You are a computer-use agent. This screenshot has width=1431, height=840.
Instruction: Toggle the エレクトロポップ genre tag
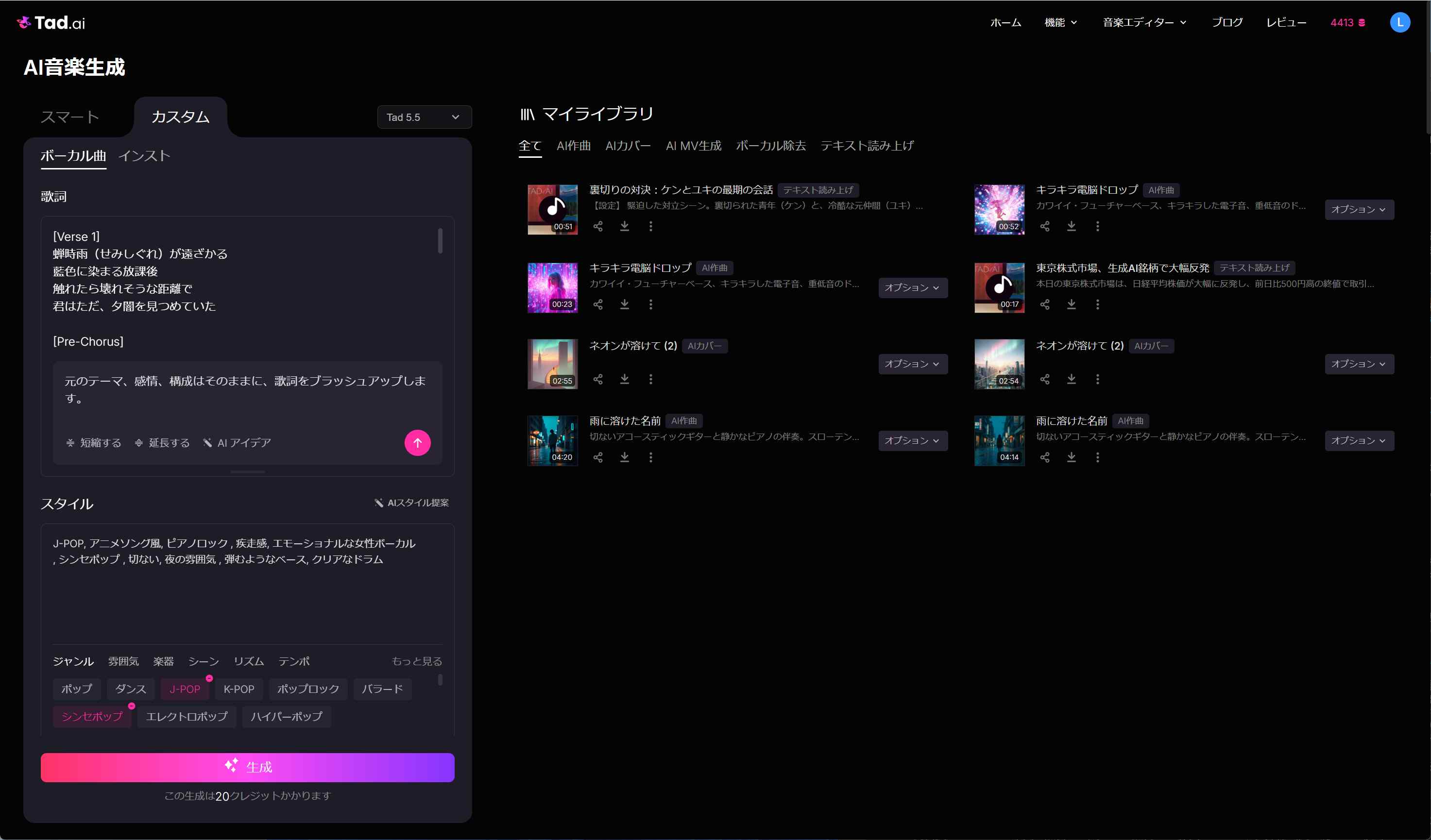pos(187,716)
